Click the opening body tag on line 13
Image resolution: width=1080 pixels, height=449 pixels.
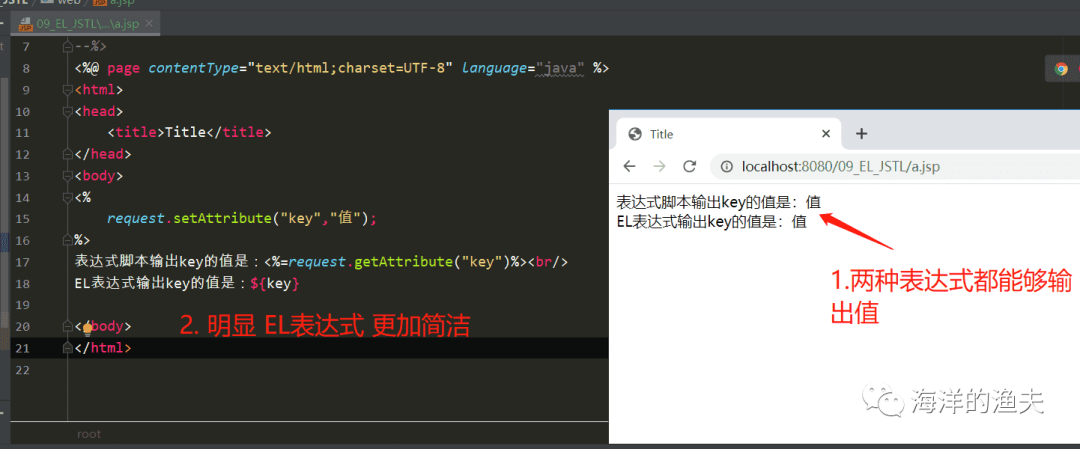[99, 175]
